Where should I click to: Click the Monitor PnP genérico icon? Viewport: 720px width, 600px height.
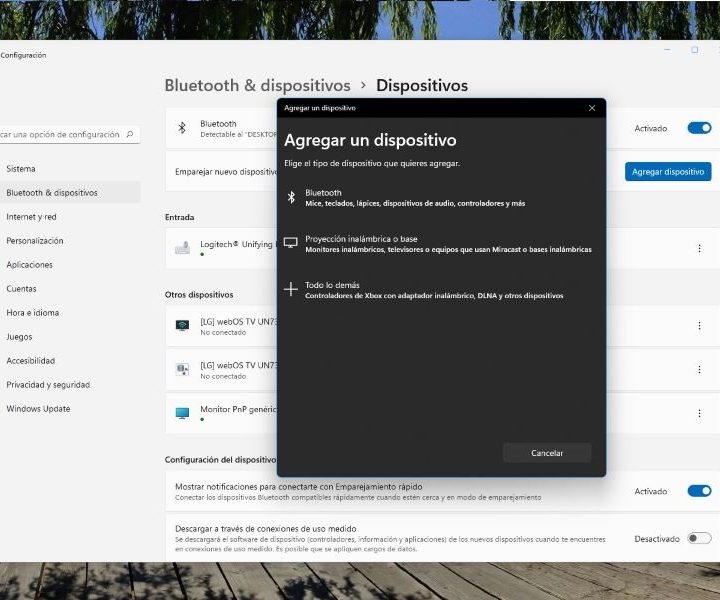coord(182,413)
